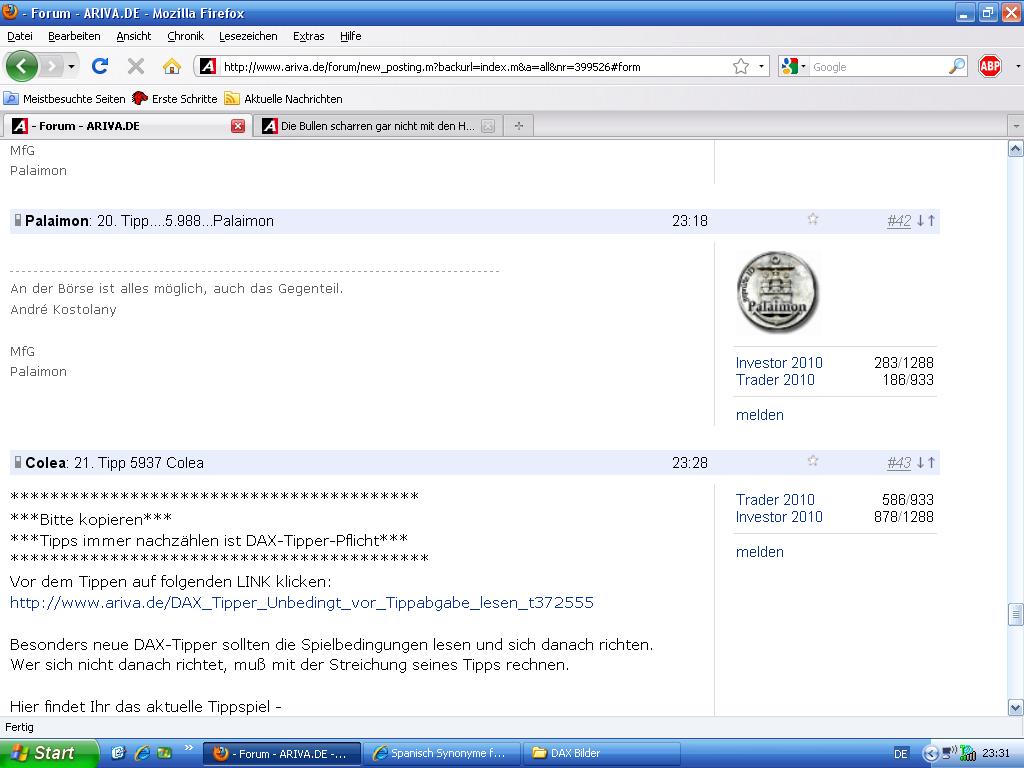This screenshot has height=768, width=1024.
Task: Jump up from post #43 with up arrow
Action: click(x=931, y=462)
